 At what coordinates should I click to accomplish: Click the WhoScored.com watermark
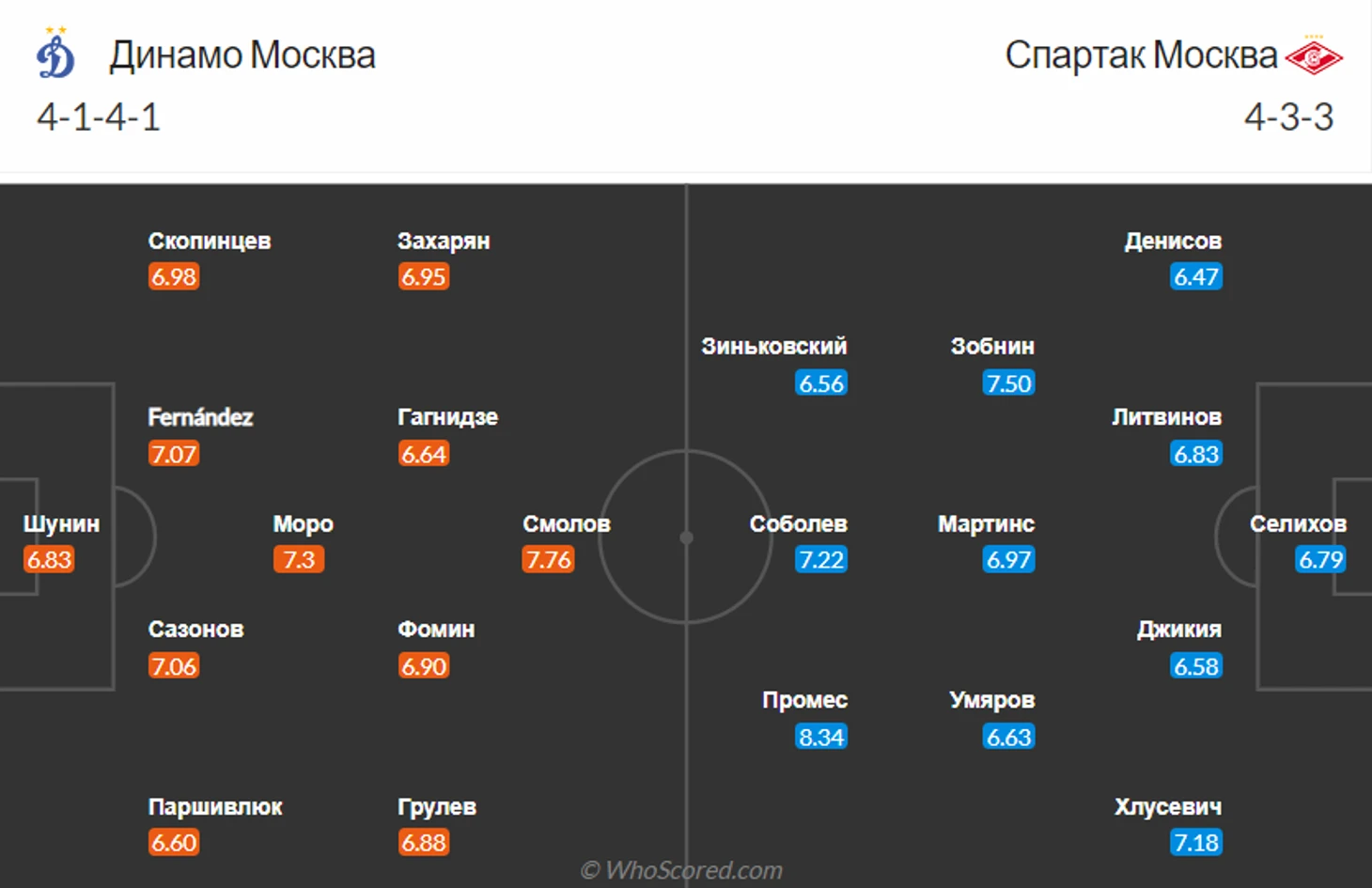click(x=682, y=870)
